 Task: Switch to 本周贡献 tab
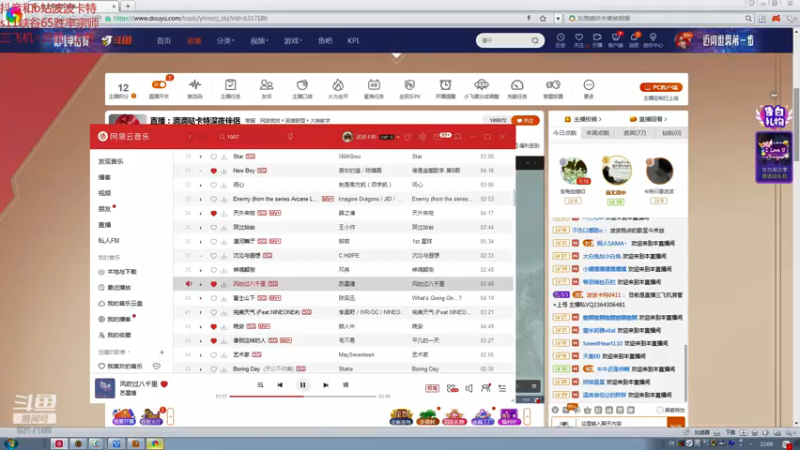point(597,133)
